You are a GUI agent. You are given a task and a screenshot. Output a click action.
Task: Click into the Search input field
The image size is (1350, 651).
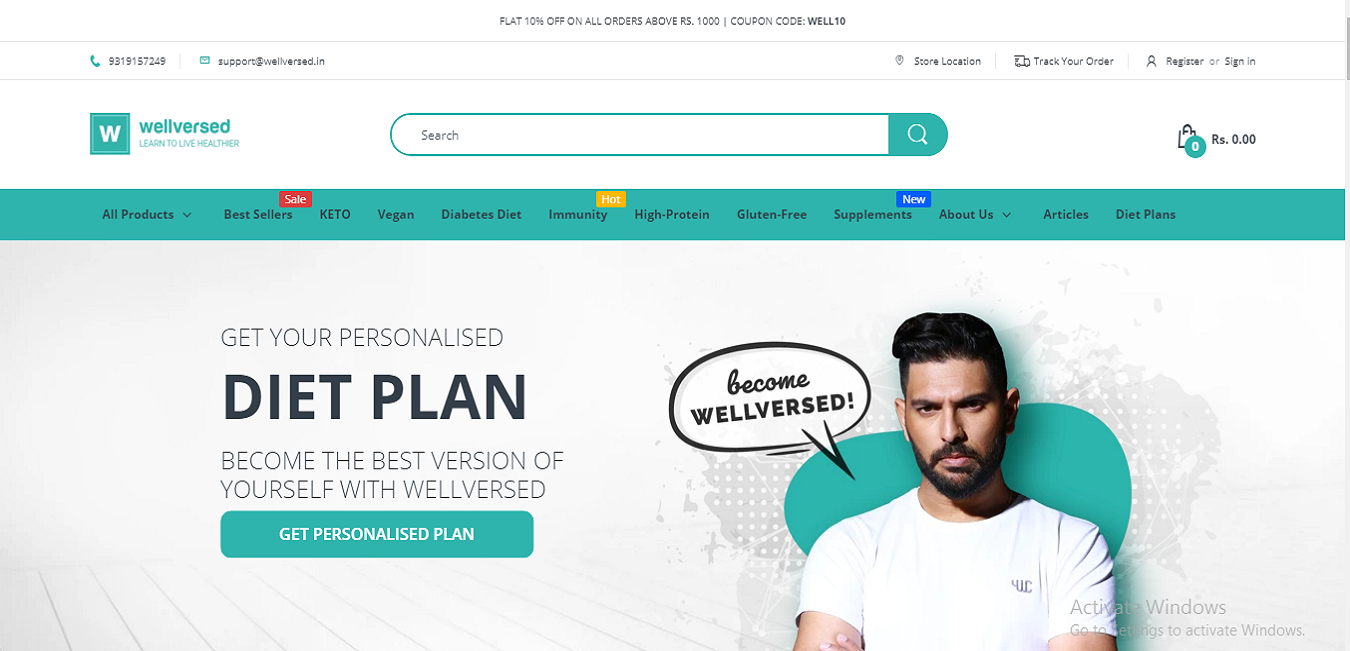pyautogui.click(x=640, y=135)
